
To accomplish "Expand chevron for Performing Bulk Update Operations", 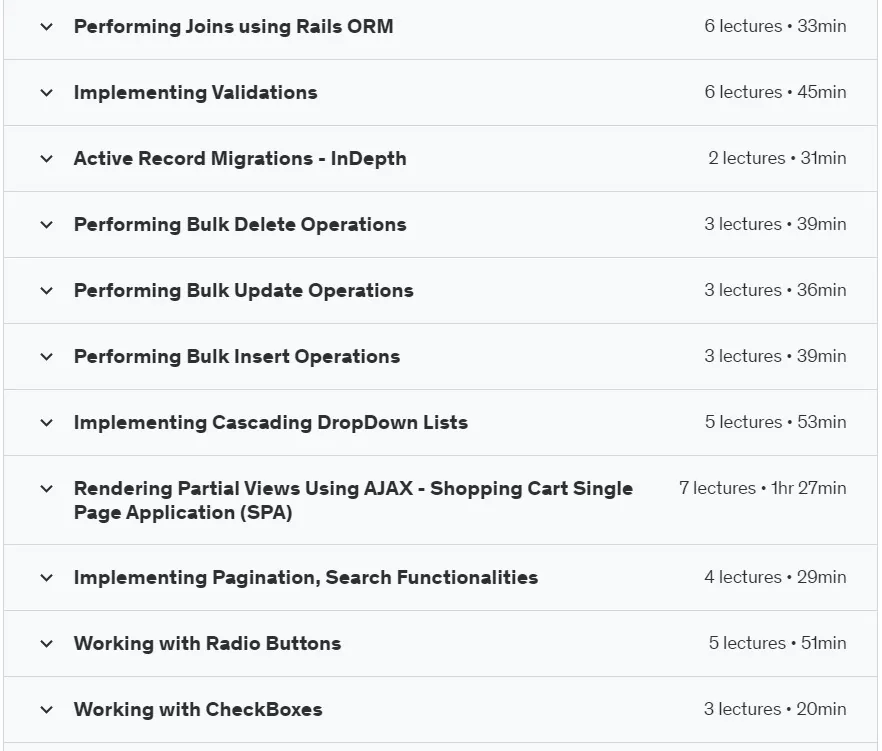I will (47, 291).
